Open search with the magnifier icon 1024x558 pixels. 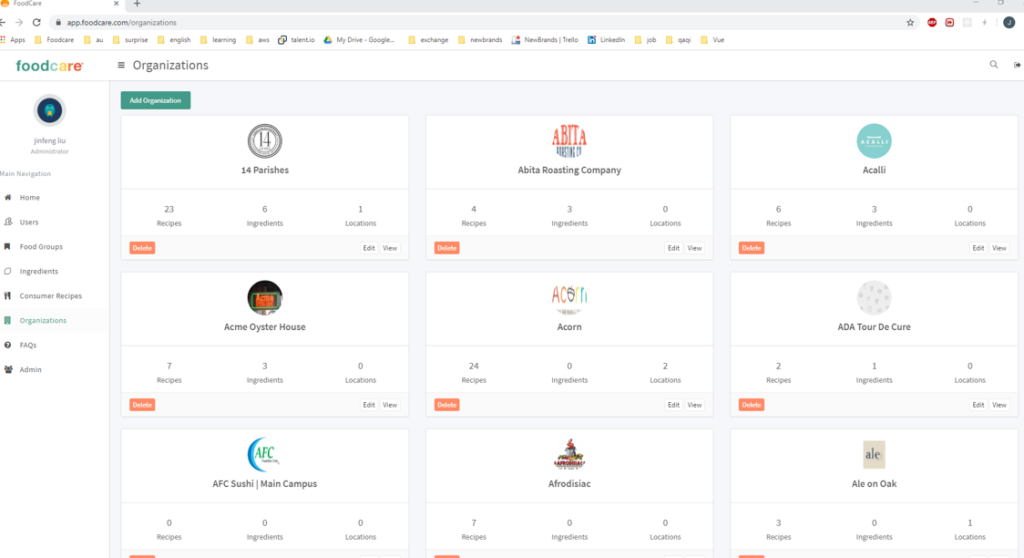coord(993,65)
